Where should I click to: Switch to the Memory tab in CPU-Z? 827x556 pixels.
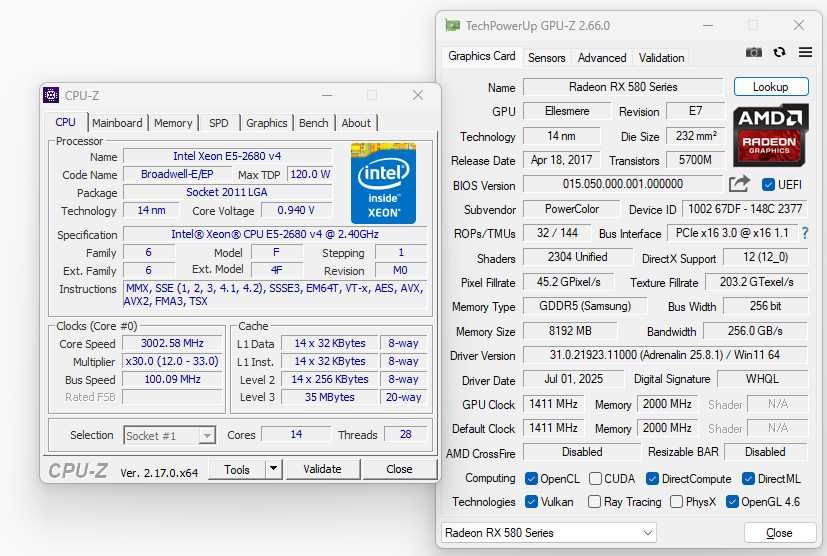coord(173,123)
